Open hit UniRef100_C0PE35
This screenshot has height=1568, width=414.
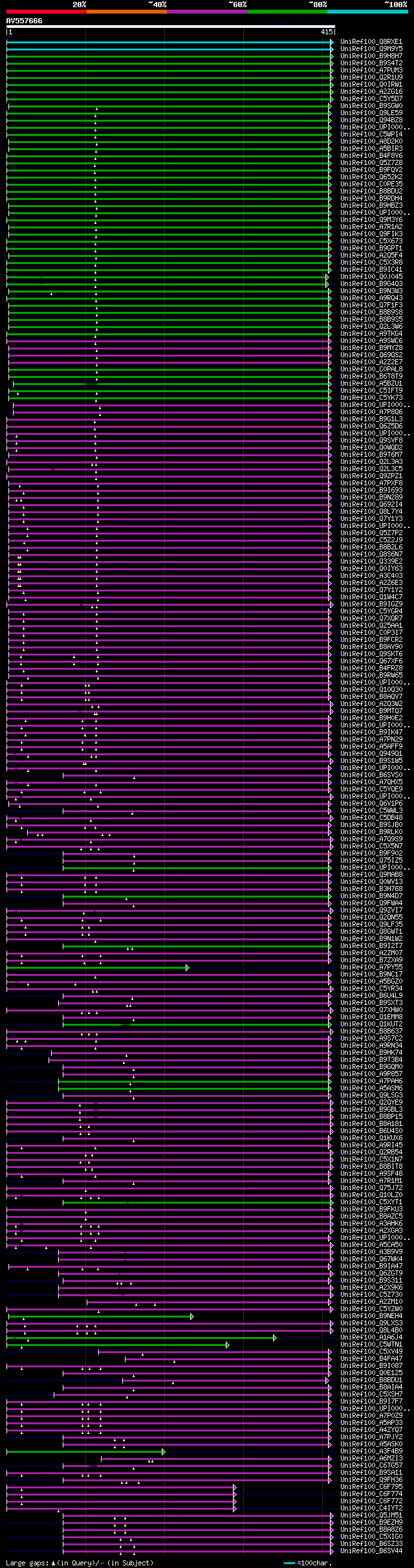(371, 184)
